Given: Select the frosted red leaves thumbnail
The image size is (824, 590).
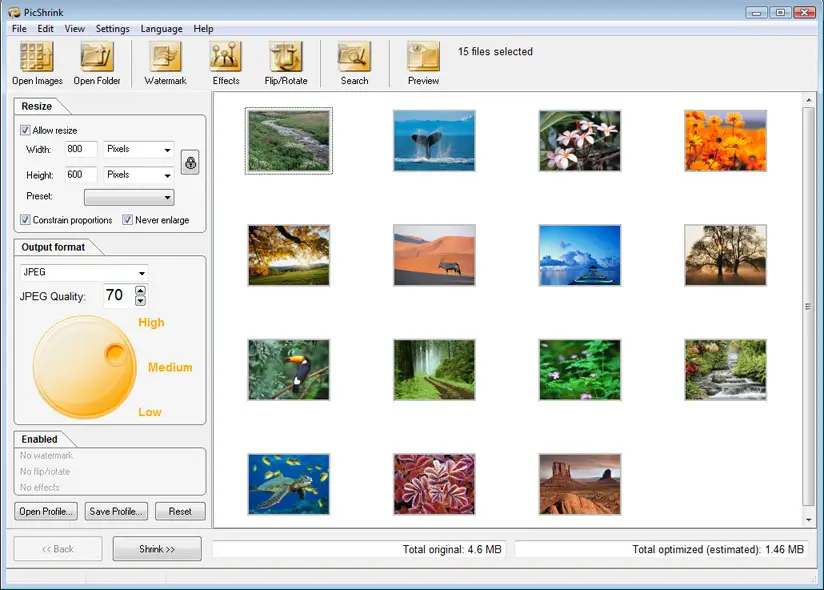Looking at the screenshot, I should coord(434,484).
